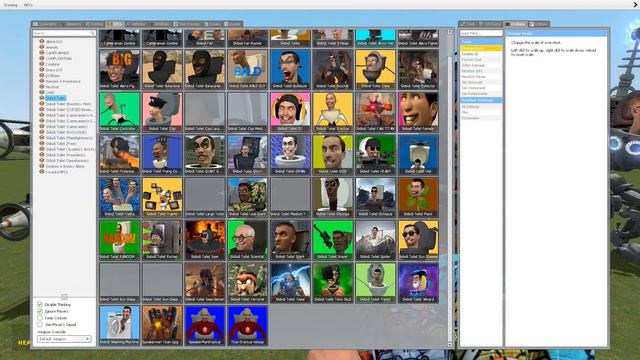Click the Skibidi Toilet Female icon

[x=418, y=112]
